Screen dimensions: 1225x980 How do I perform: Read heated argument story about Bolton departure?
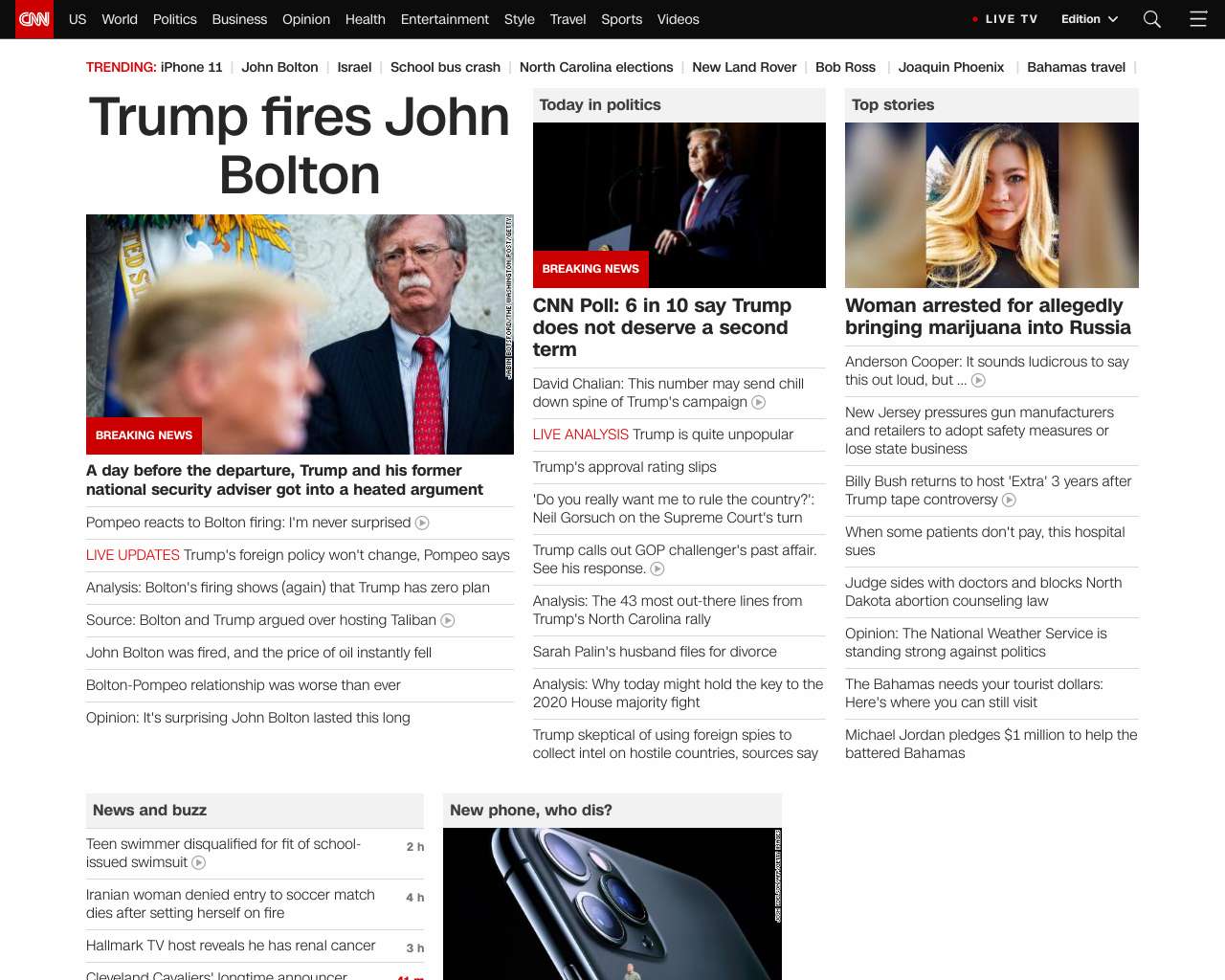coord(284,479)
